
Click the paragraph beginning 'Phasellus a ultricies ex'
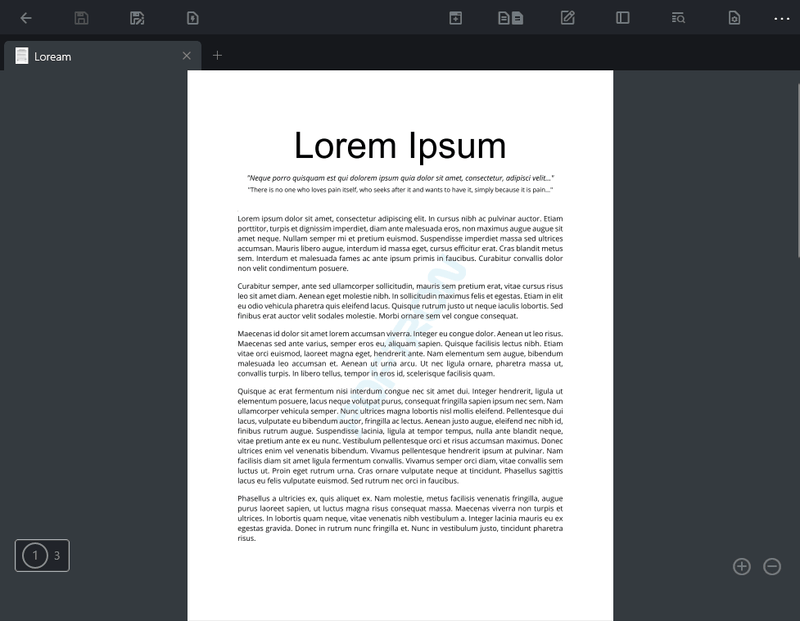pos(400,518)
